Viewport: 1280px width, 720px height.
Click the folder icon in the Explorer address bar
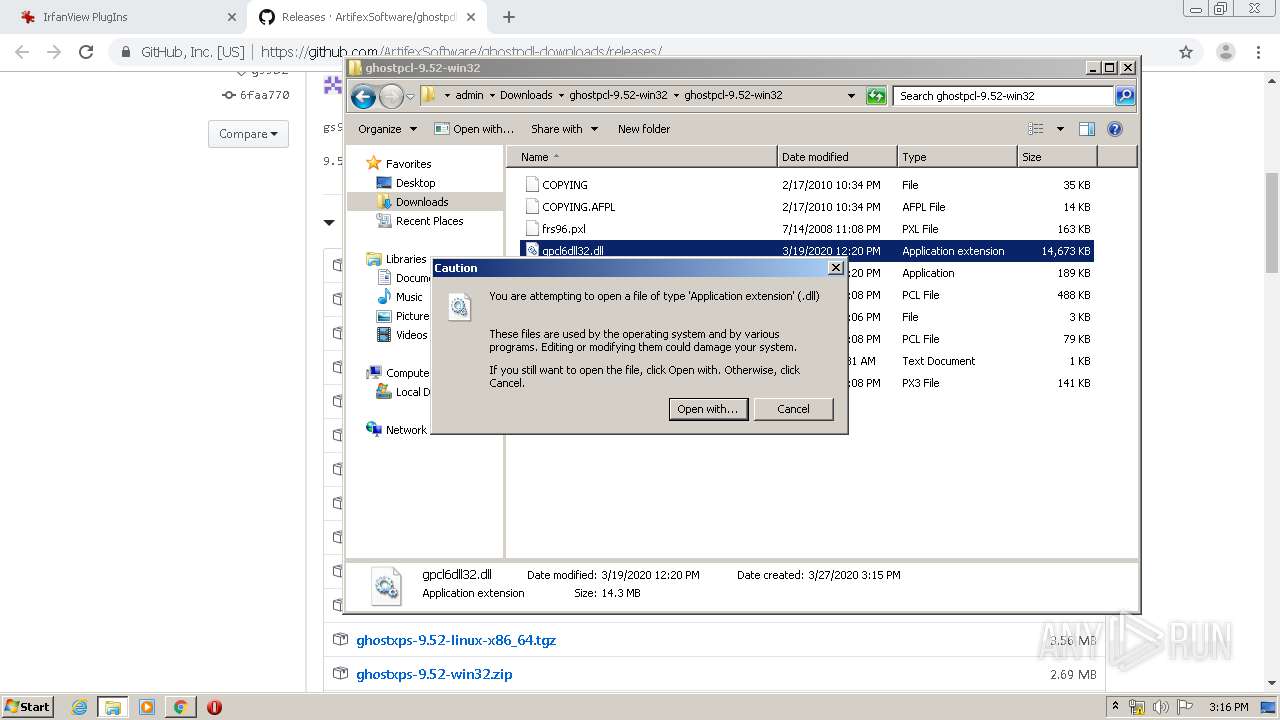click(428, 96)
